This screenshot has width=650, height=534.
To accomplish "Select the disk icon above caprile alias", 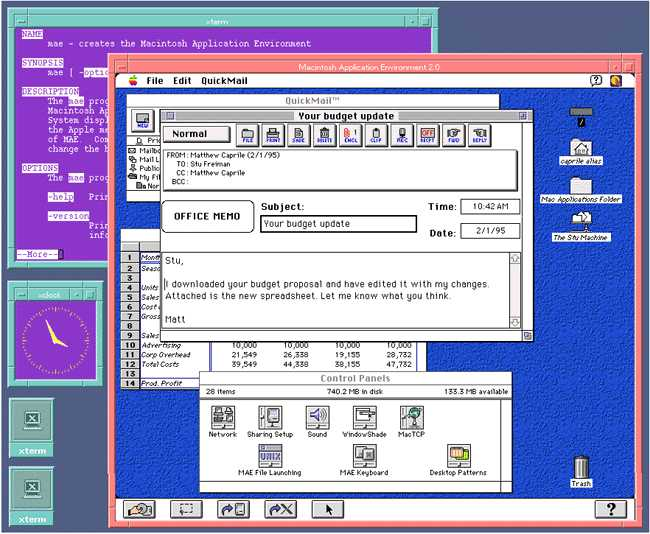I will (581, 117).
